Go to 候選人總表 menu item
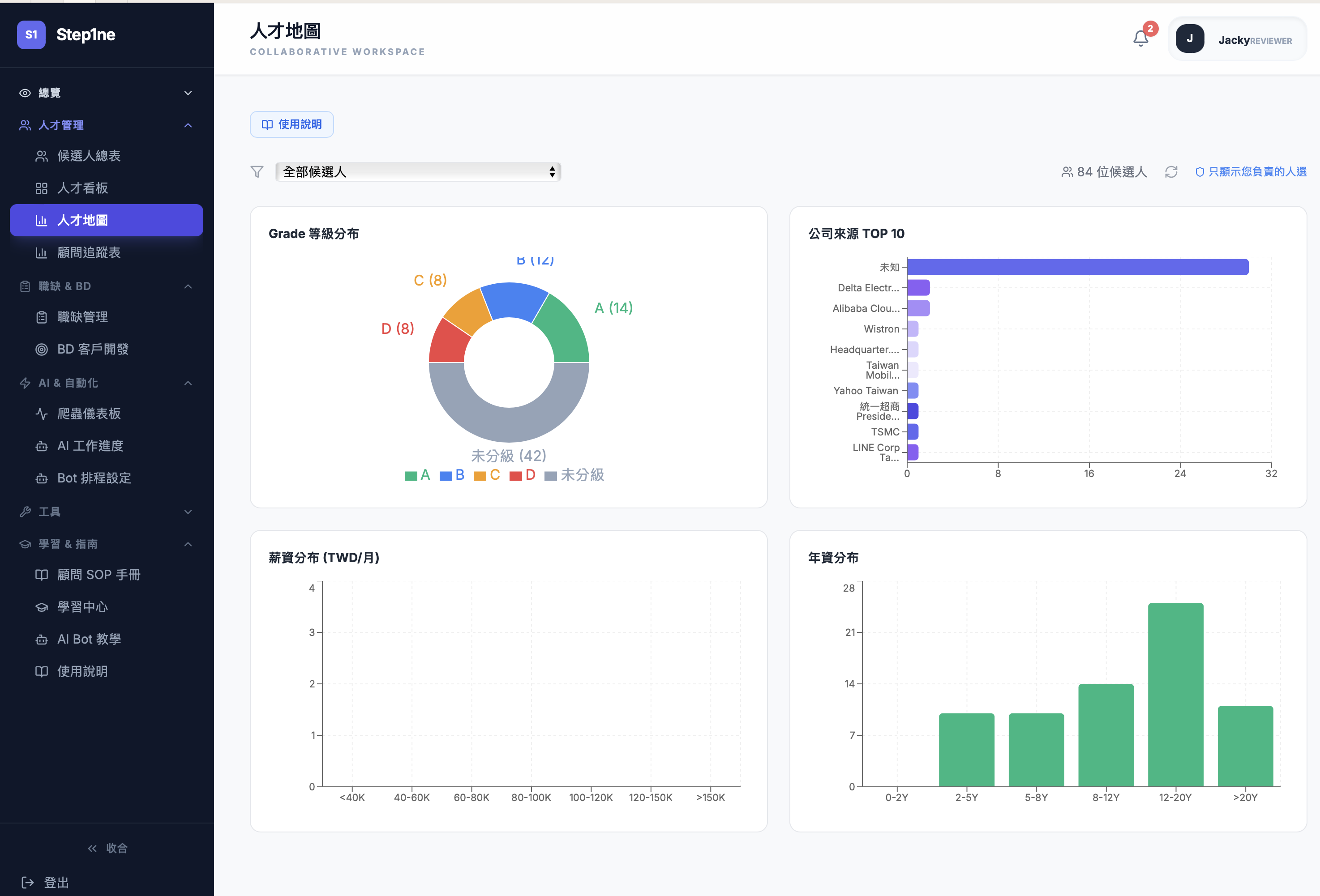The image size is (1320, 896). click(x=89, y=156)
